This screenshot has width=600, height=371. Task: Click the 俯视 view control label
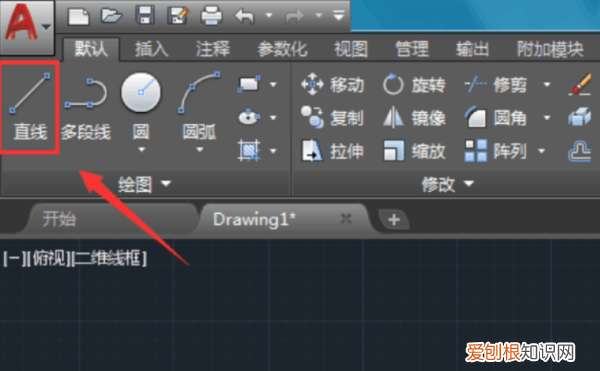coord(49,259)
